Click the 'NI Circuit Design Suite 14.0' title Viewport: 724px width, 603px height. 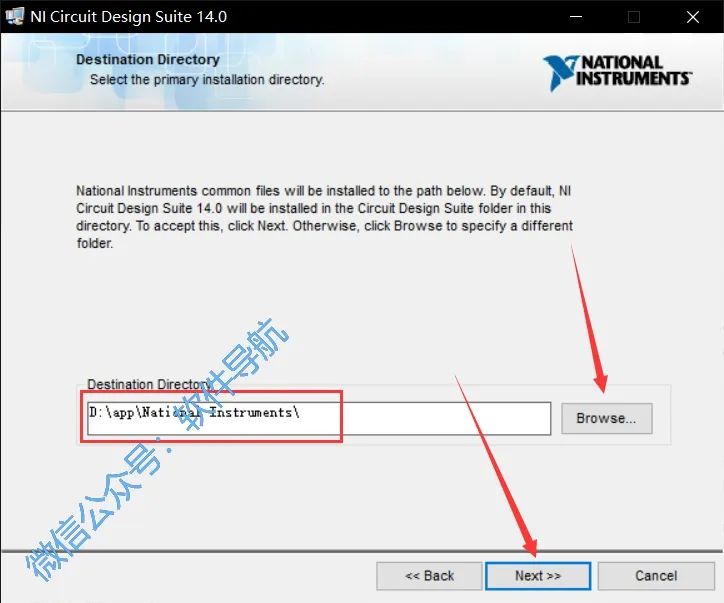pos(128,17)
